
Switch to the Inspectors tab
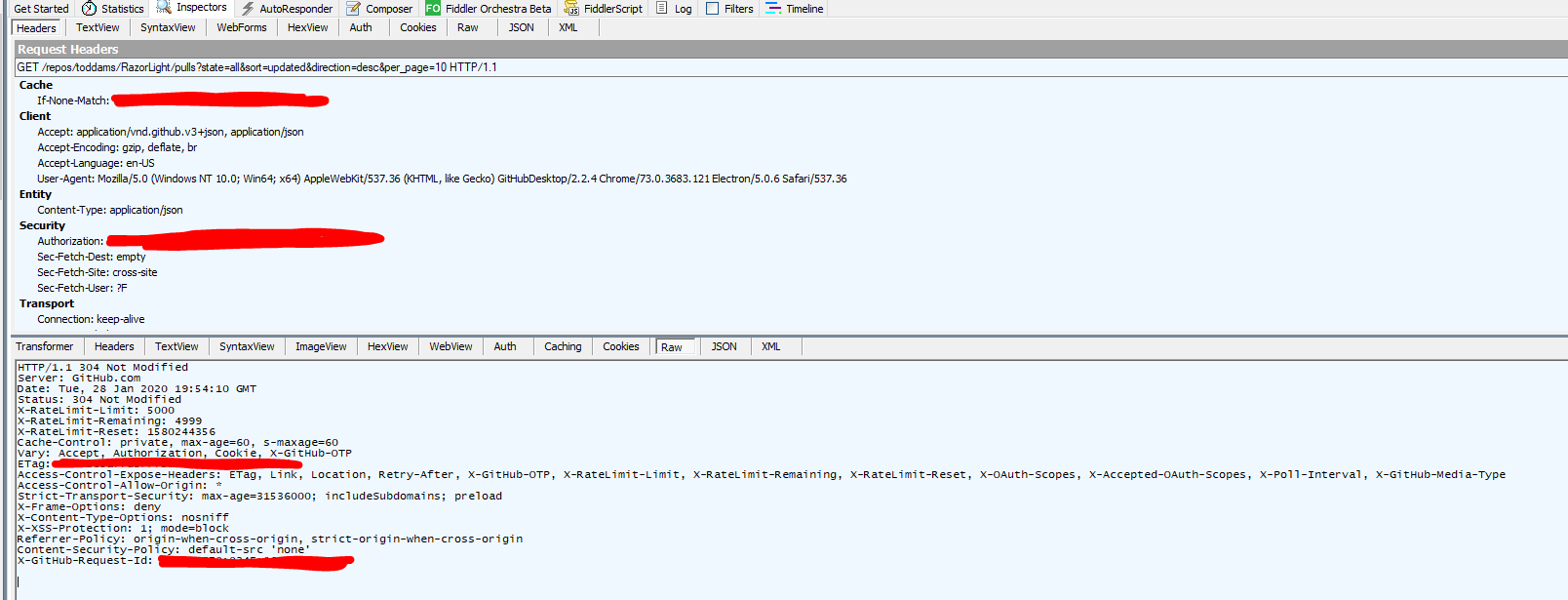[x=192, y=8]
